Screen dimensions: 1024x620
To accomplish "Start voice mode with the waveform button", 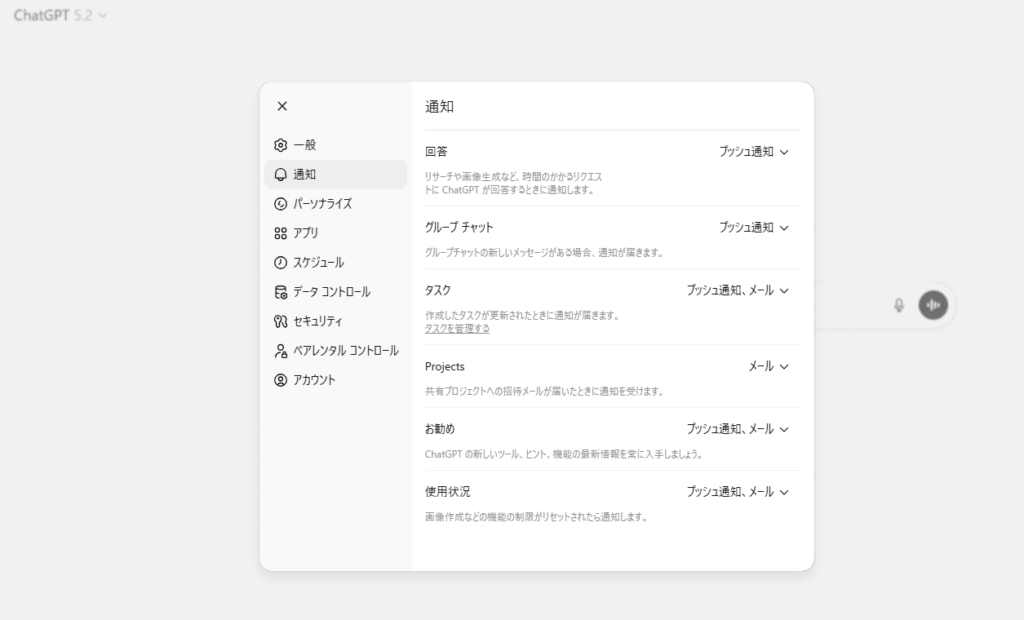I will point(933,305).
